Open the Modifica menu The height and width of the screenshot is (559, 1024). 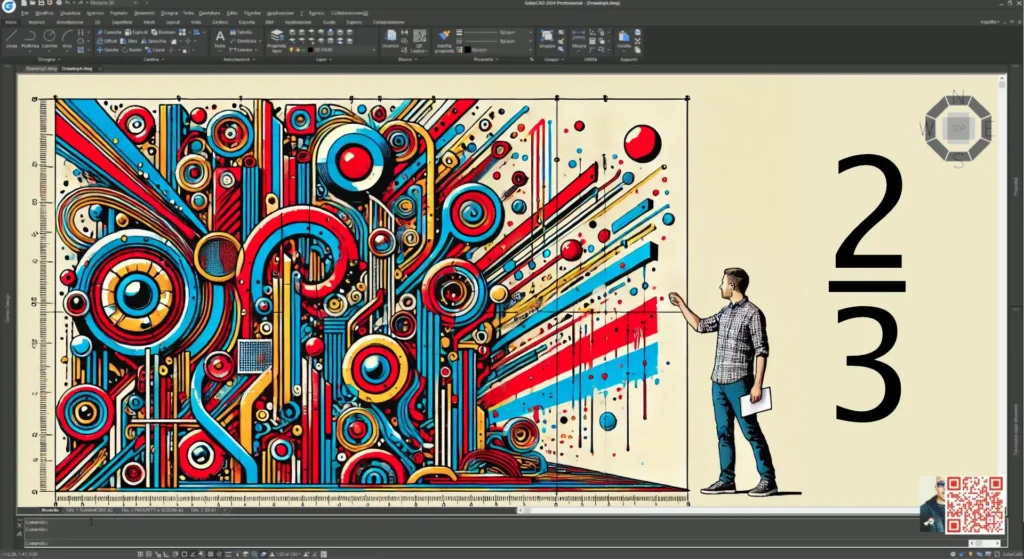[44, 13]
